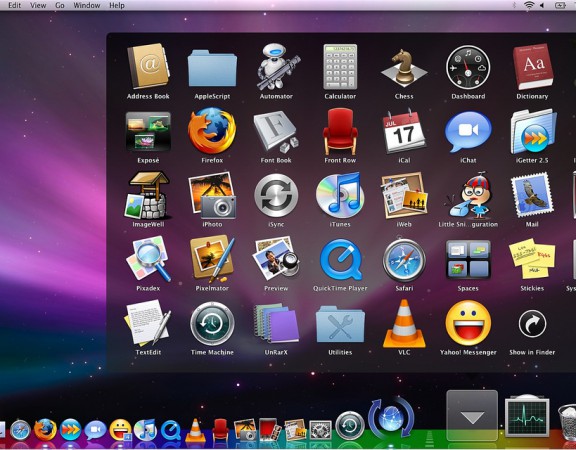Click the iGetter arrows icon in the Dock
This screenshot has width=576, height=450.
[x=70, y=429]
